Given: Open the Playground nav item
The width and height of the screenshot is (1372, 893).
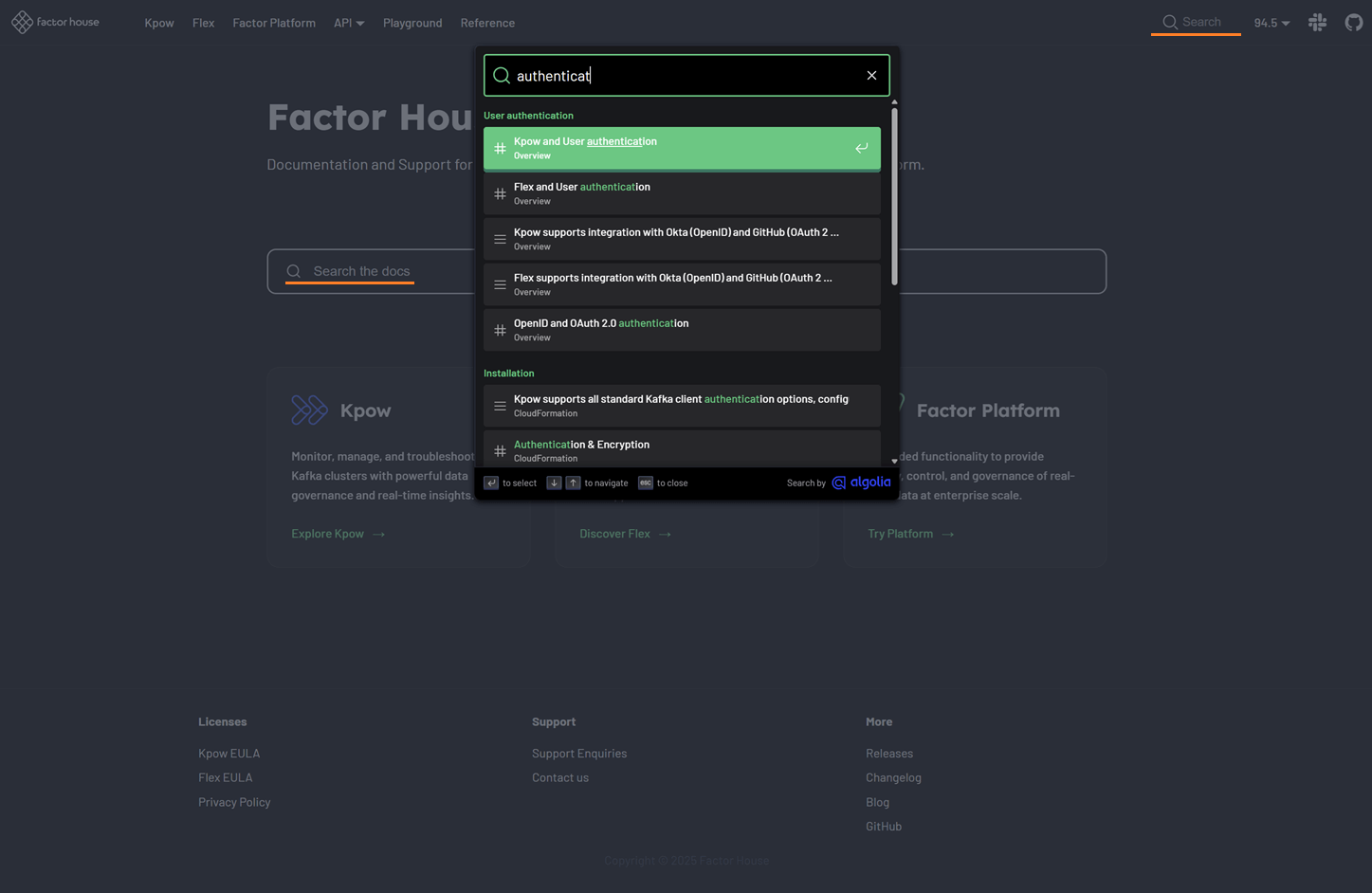Looking at the screenshot, I should pos(412,23).
